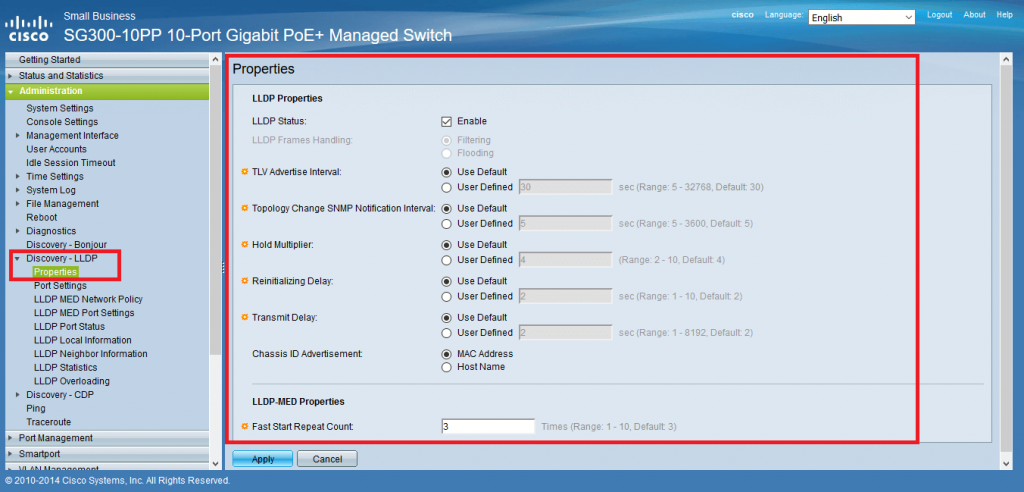Select User Defined for Transmit Delay
Image resolution: width=1024 pixels, height=492 pixels.
[447, 333]
